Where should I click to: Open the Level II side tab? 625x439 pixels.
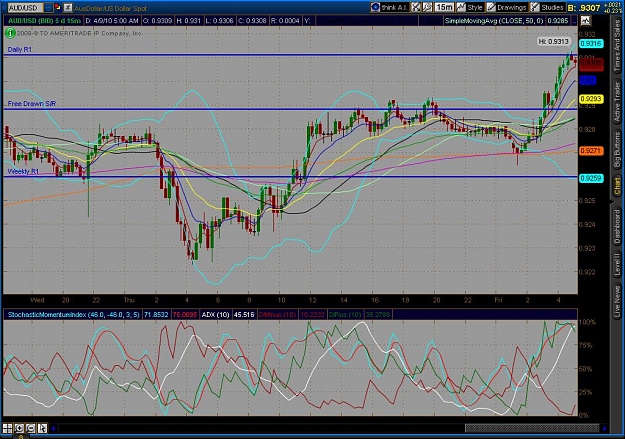(617, 265)
